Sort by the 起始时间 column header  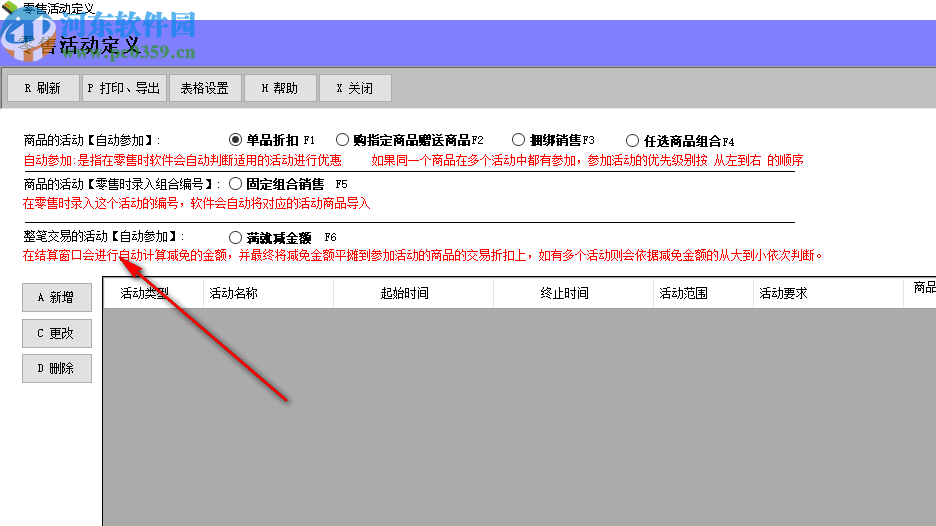pyautogui.click(x=414, y=293)
